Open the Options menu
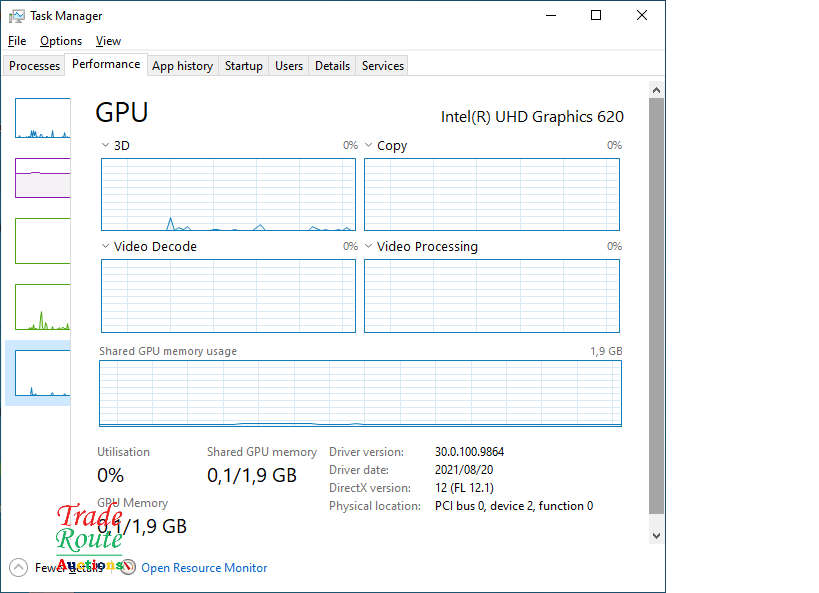This screenshot has height=593, width=819. coord(61,41)
